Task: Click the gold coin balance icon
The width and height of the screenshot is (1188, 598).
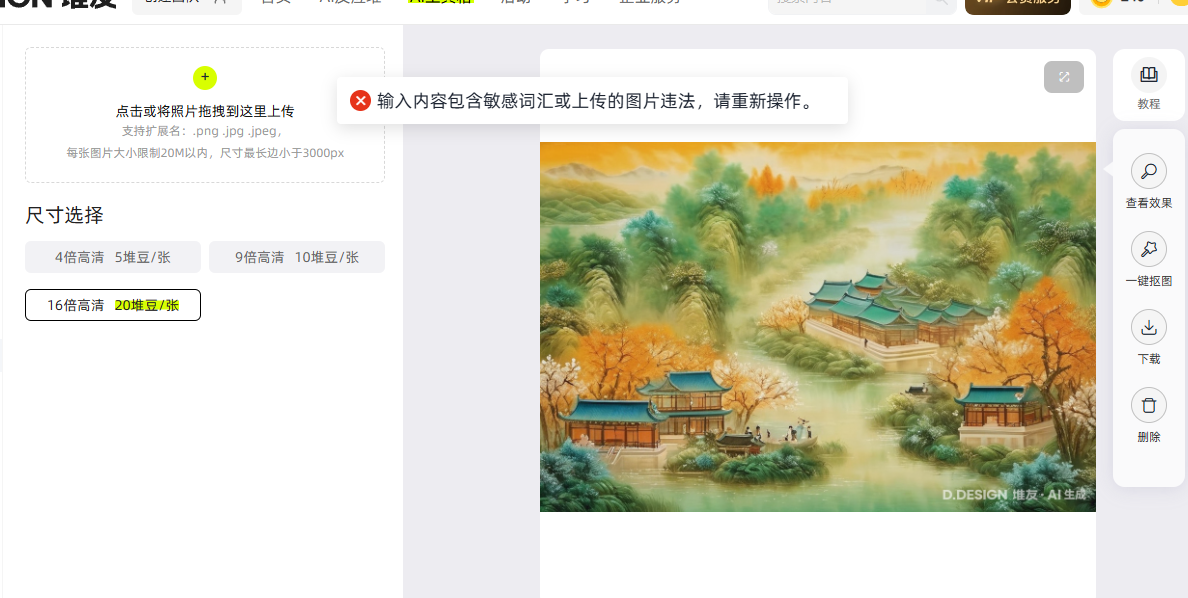Action: pos(1101,3)
